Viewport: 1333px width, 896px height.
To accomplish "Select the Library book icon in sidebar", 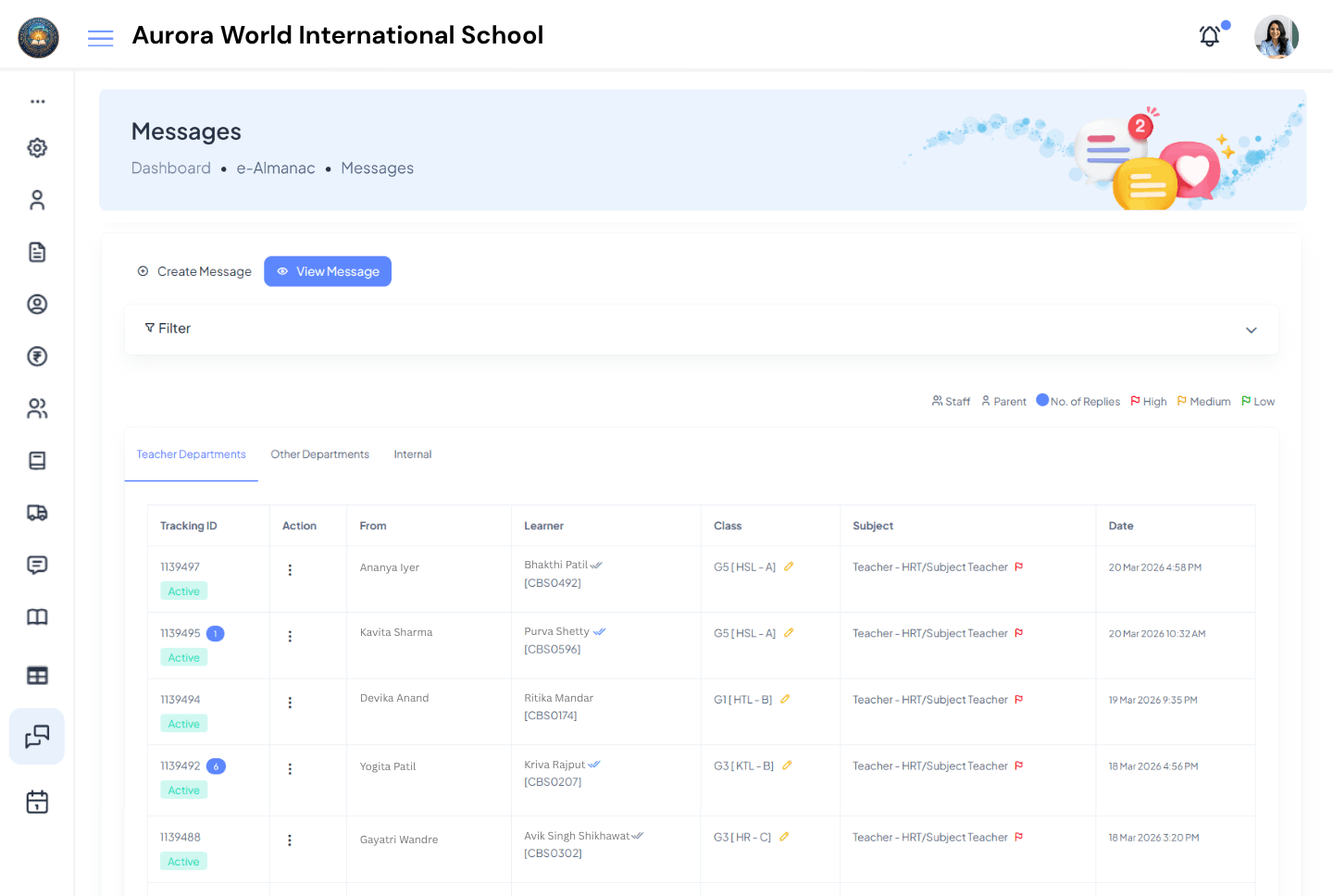I will 37,616.
